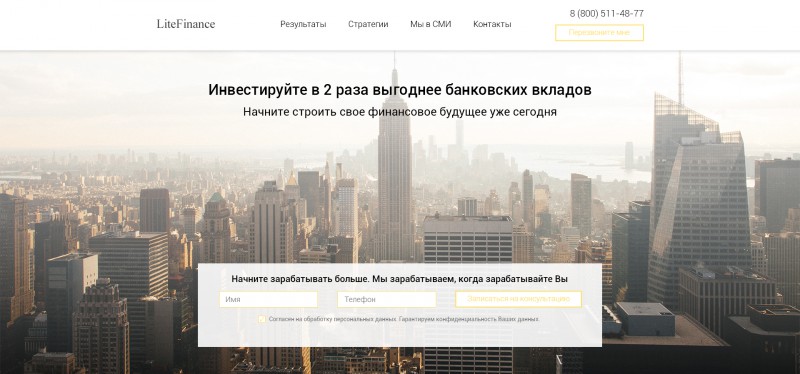
Task: Focus the Имя input field
Action: (x=268, y=300)
